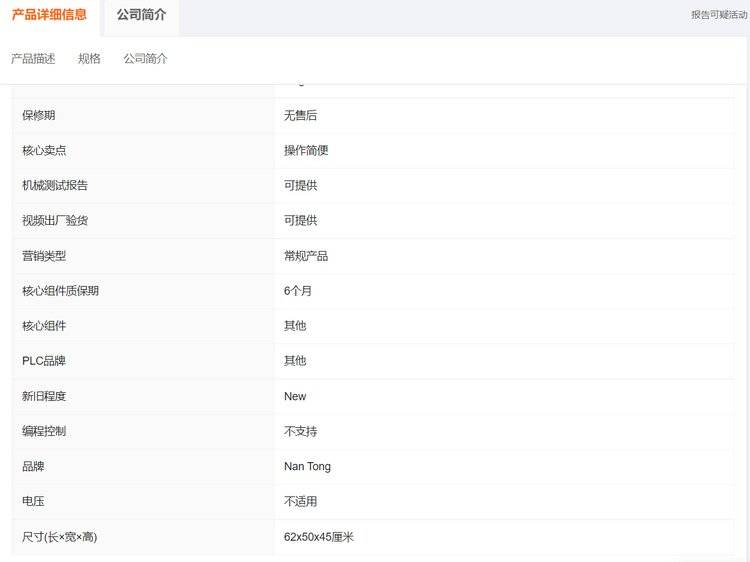The height and width of the screenshot is (562, 750).
Task: Select the 规格 sub-navigation item
Action: 89,59
